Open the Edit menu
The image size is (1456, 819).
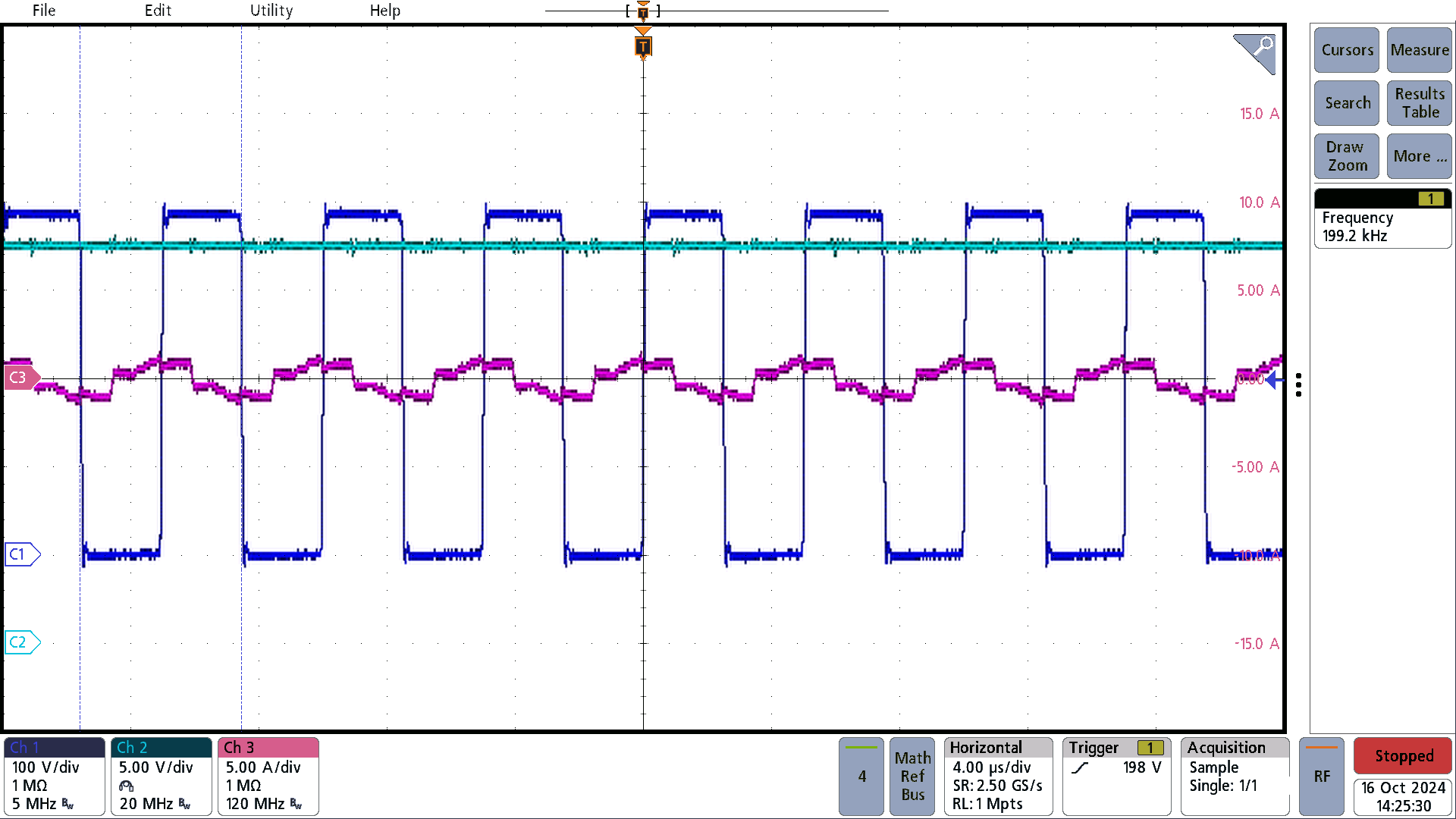pyautogui.click(x=158, y=11)
